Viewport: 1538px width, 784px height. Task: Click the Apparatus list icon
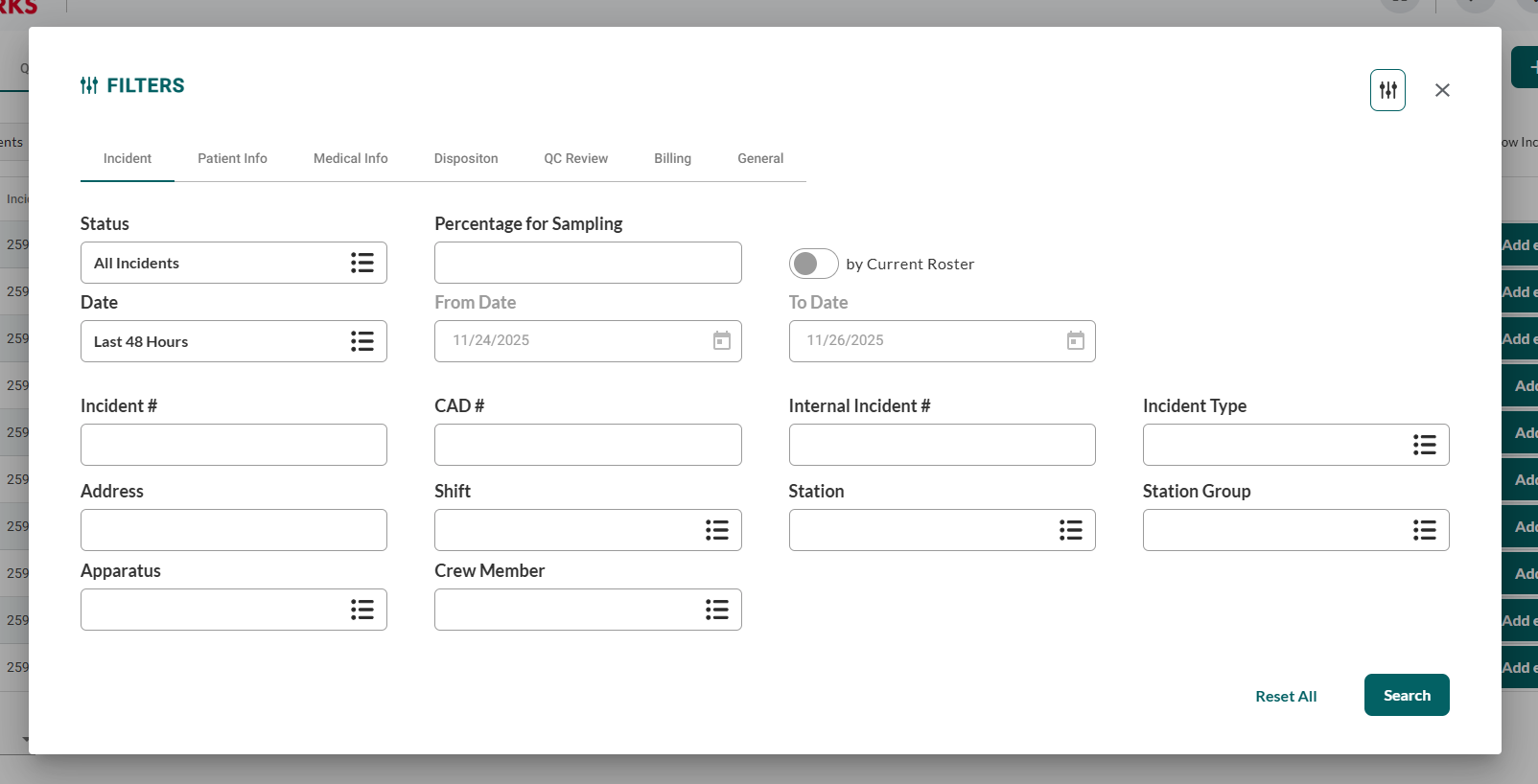click(x=362, y=610)
